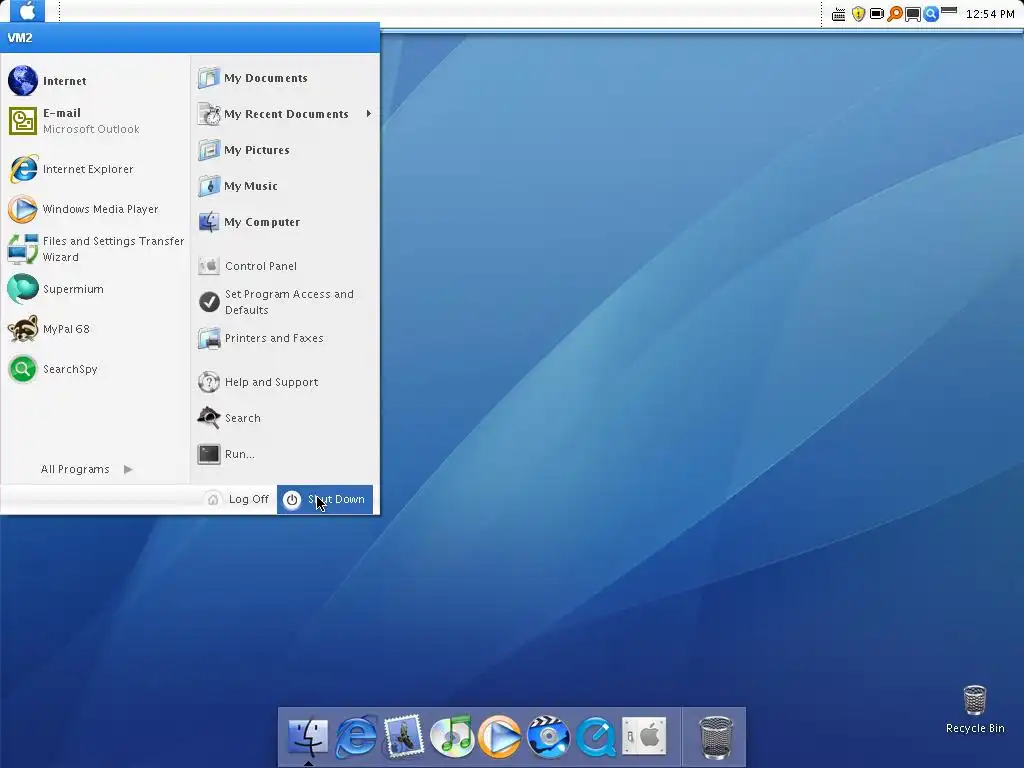Open System Preferences Apple icon in dock

[x=644, y=736]
